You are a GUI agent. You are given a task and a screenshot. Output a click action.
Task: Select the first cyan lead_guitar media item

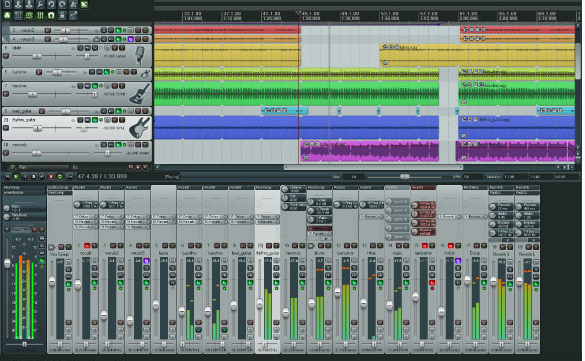[x=284, y=110]
